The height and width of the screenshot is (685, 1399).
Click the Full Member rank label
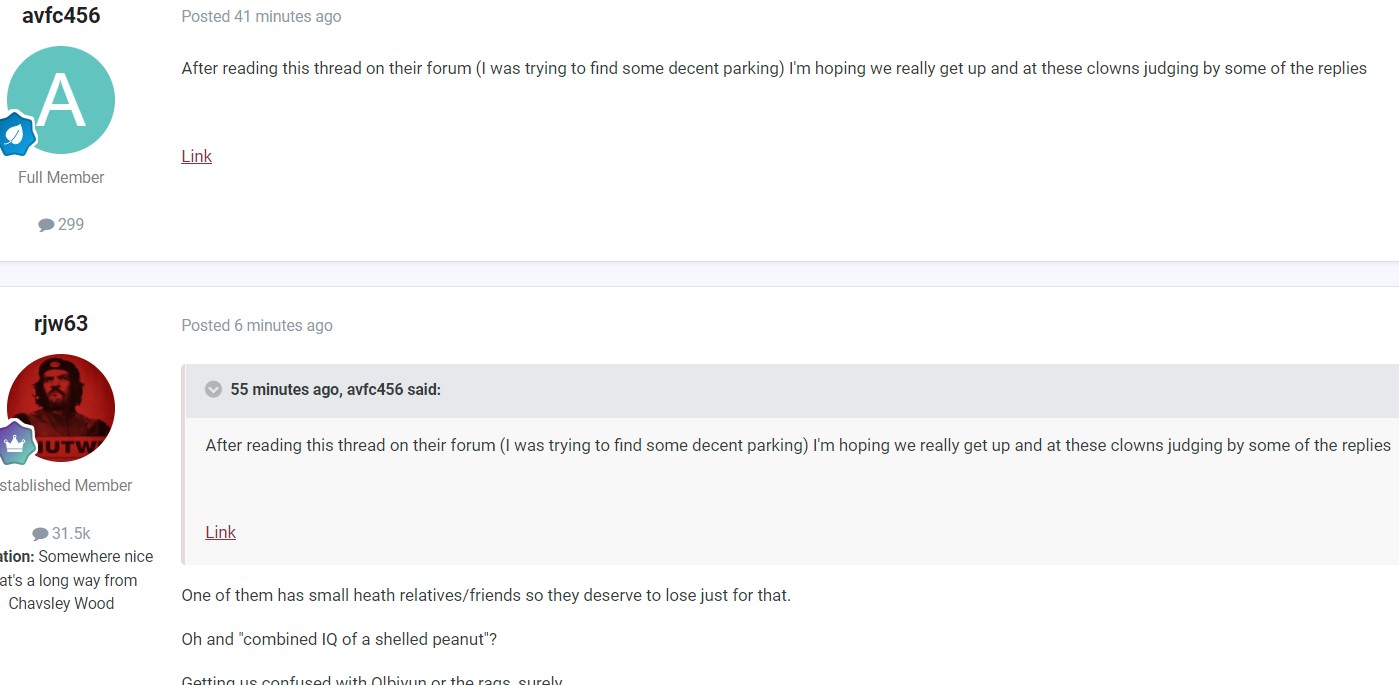61,178
